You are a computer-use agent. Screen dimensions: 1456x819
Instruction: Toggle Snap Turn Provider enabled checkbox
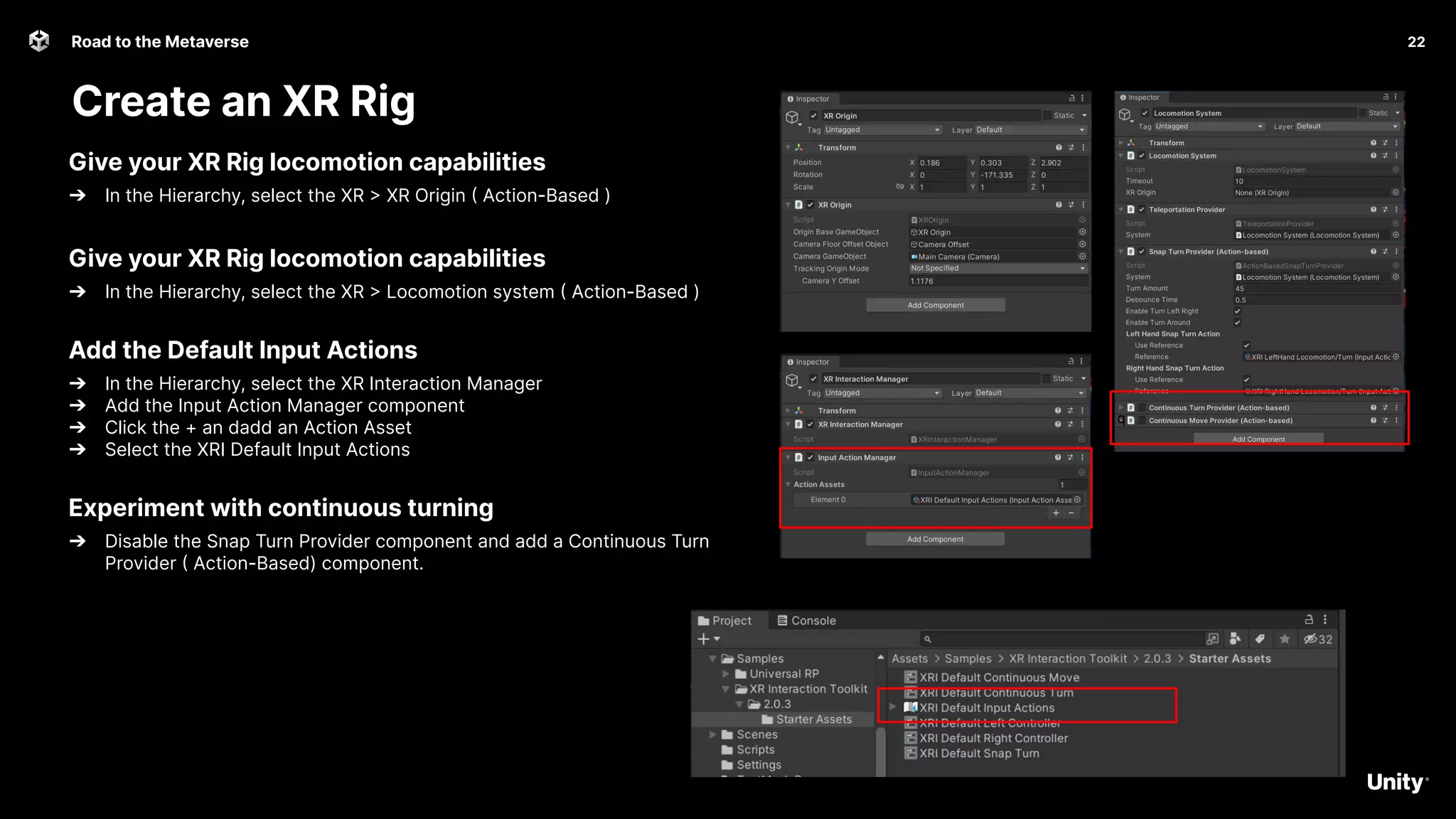tap(1142, 252)
